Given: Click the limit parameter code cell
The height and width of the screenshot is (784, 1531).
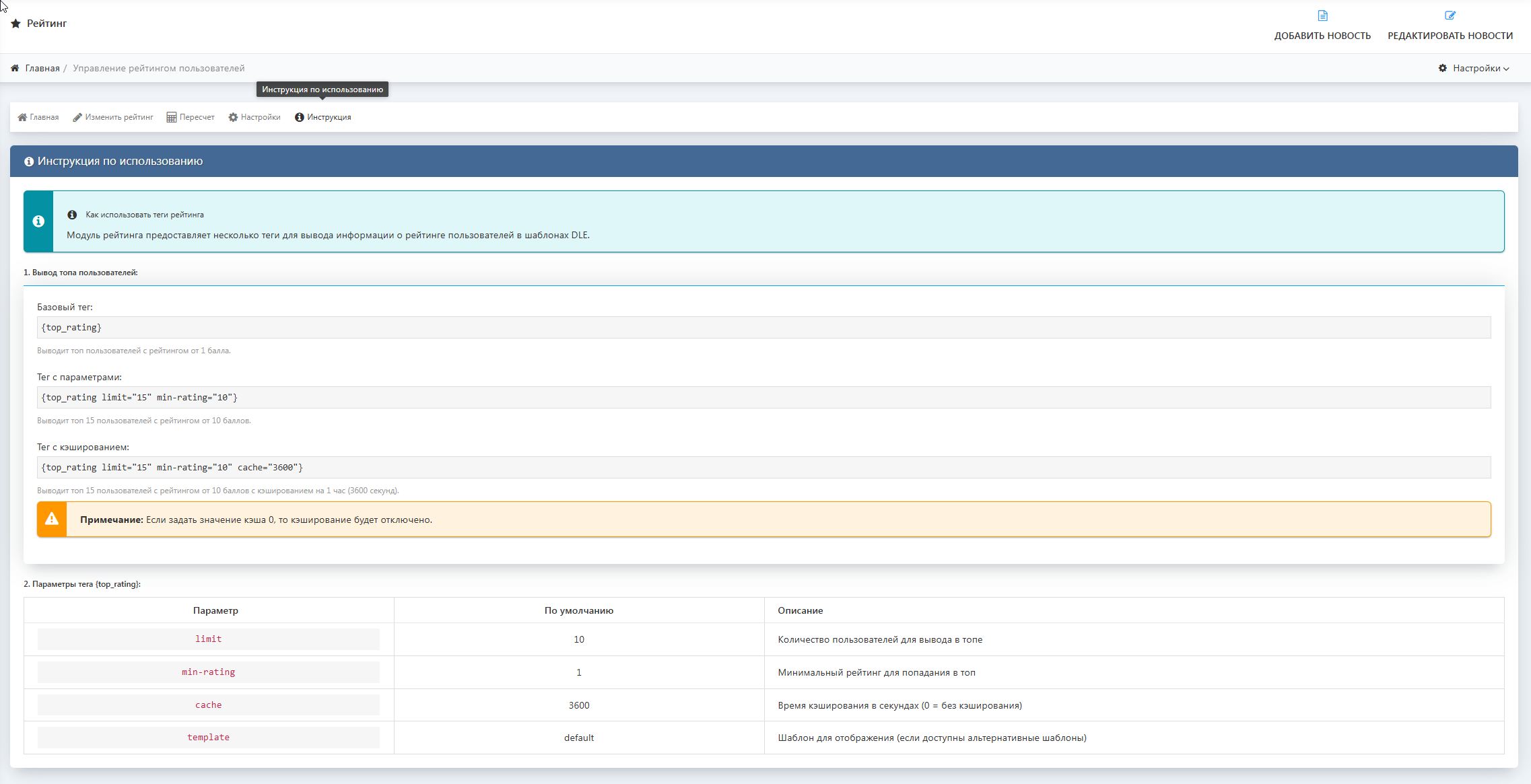Looking at the screenshot, I should 208,639.
